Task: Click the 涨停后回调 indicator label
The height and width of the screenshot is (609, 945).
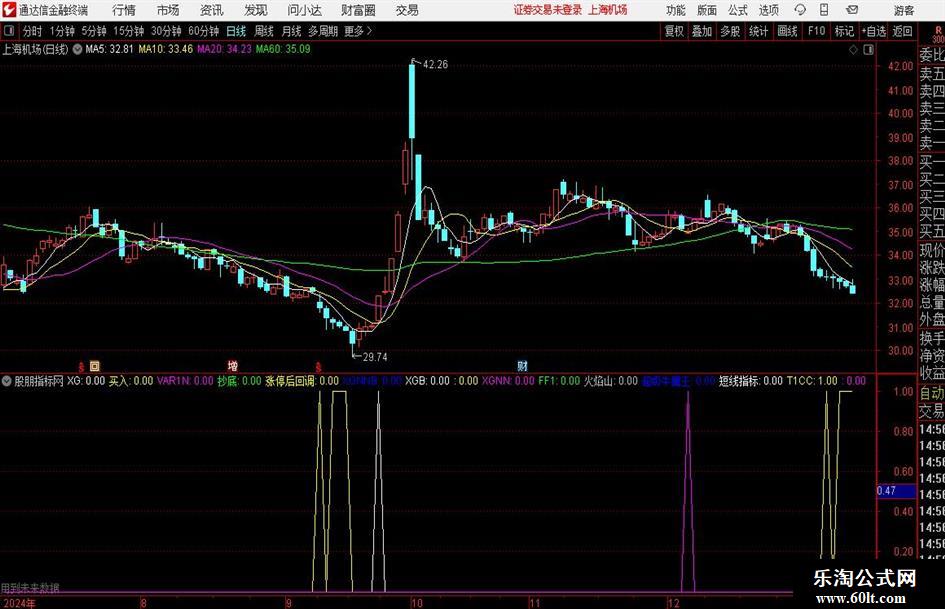Action: tap(290, 381)
